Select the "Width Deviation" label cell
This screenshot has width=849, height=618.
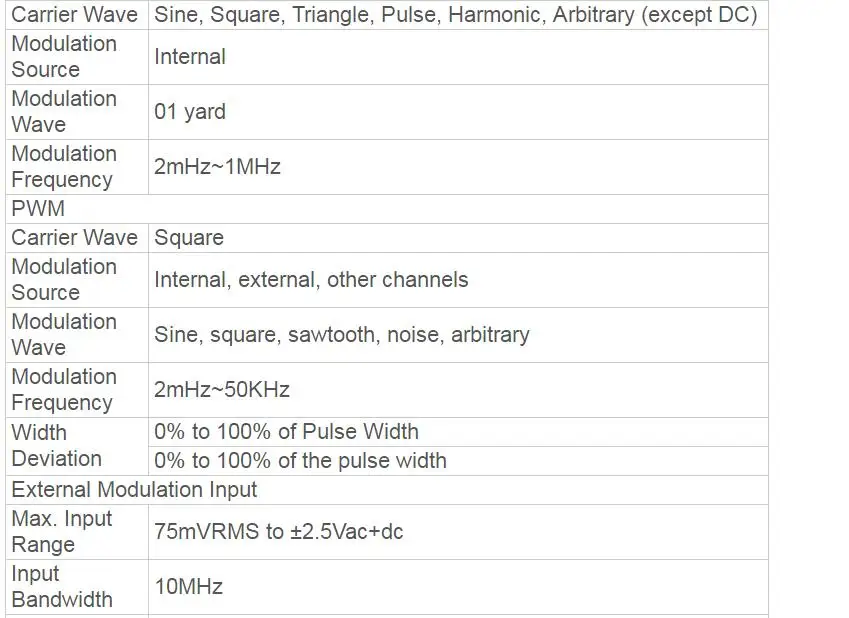click(x=56, y=446)
